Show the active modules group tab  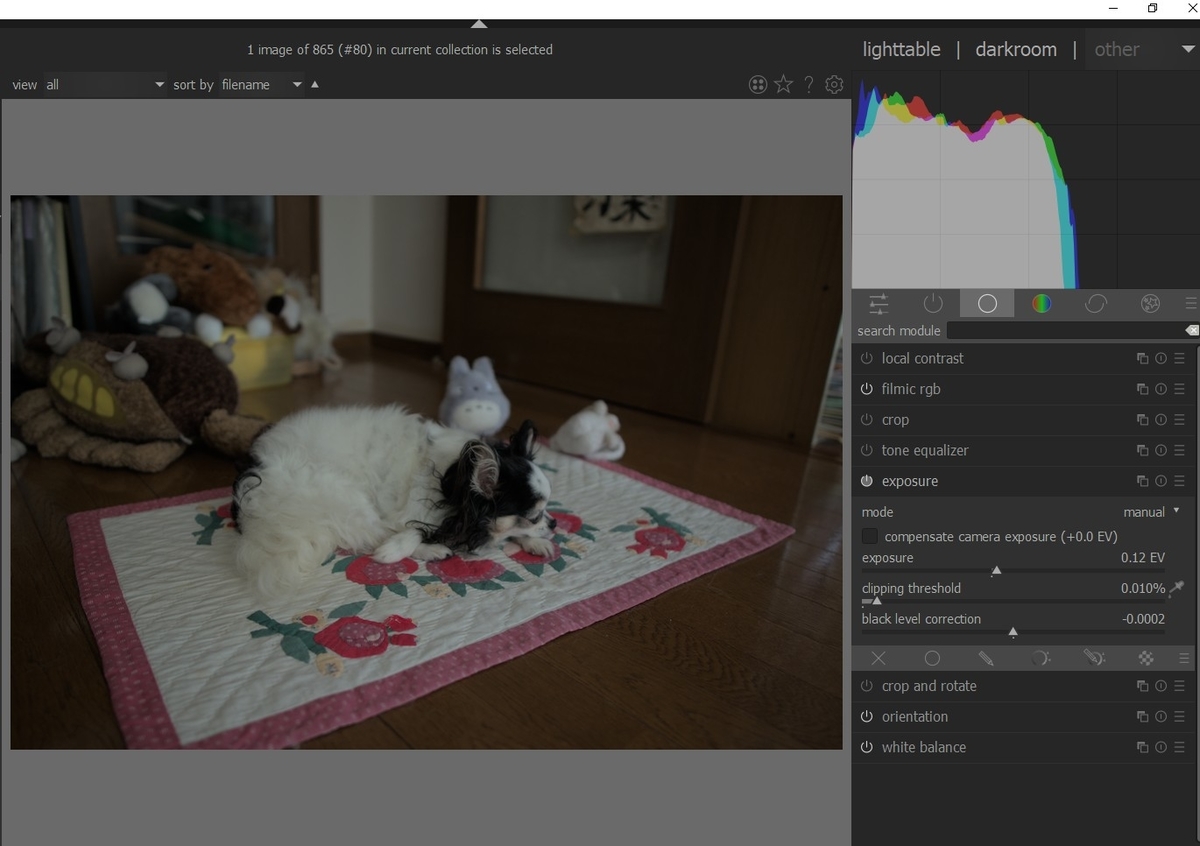933,303
